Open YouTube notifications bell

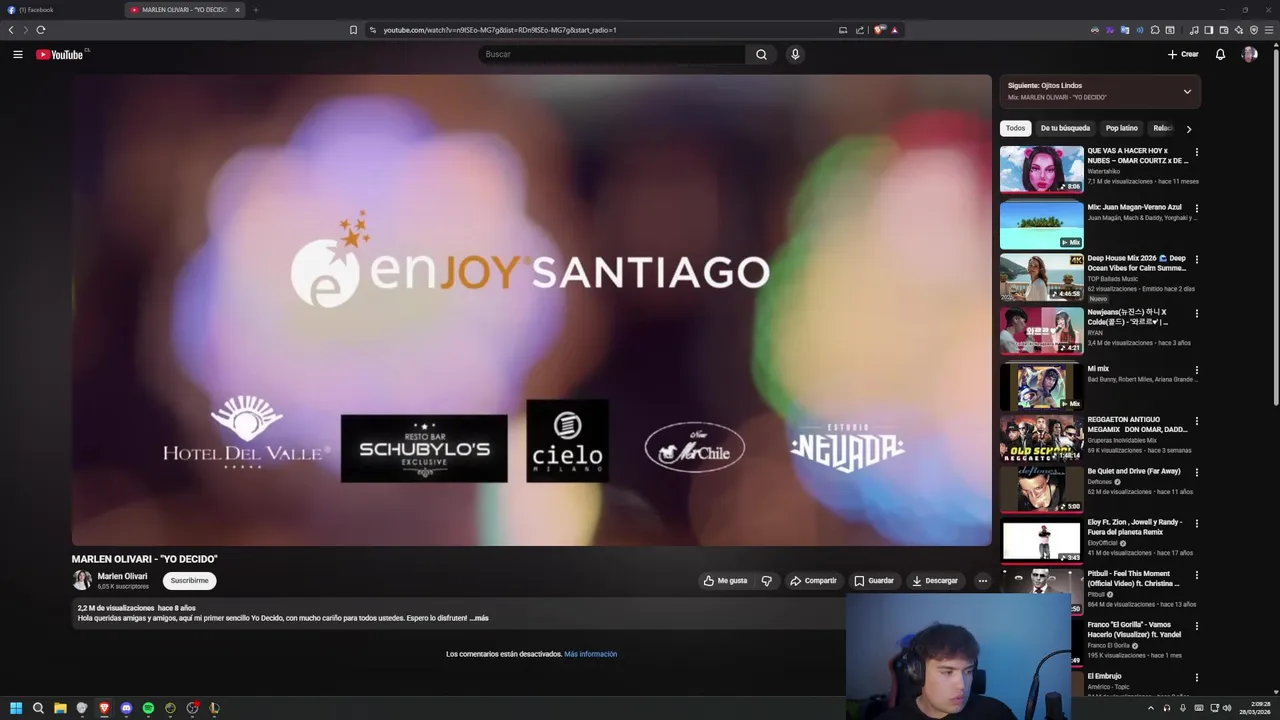click(1220, 54)
